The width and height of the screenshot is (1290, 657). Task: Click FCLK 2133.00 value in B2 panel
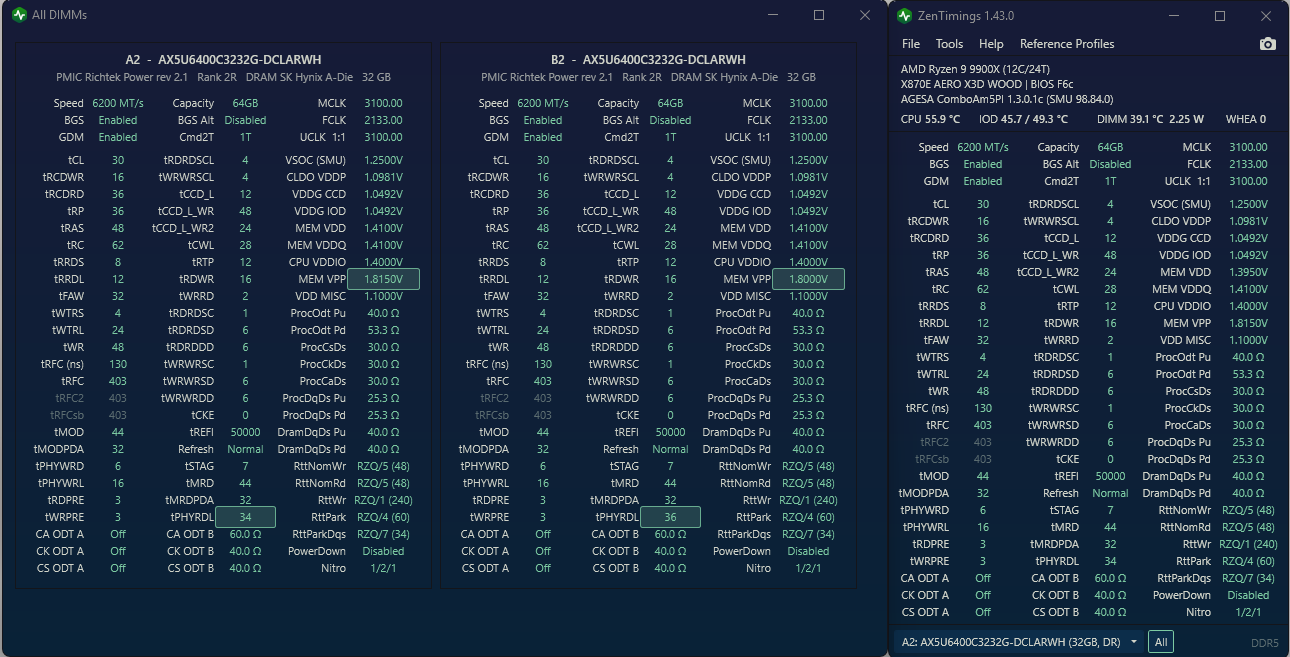[x=808, y=120]
